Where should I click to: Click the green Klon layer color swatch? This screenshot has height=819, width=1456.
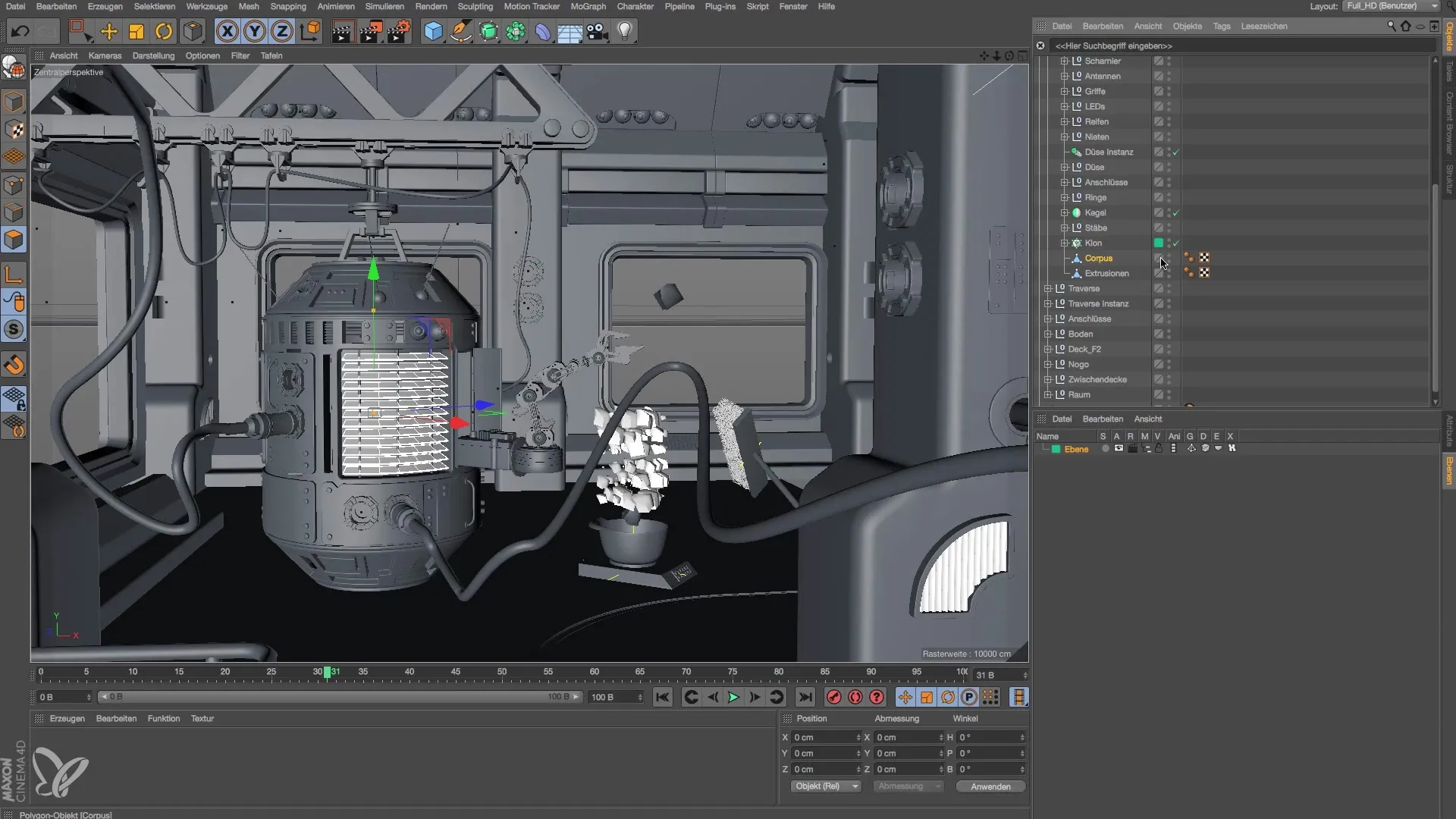[x=1159, y=243]
